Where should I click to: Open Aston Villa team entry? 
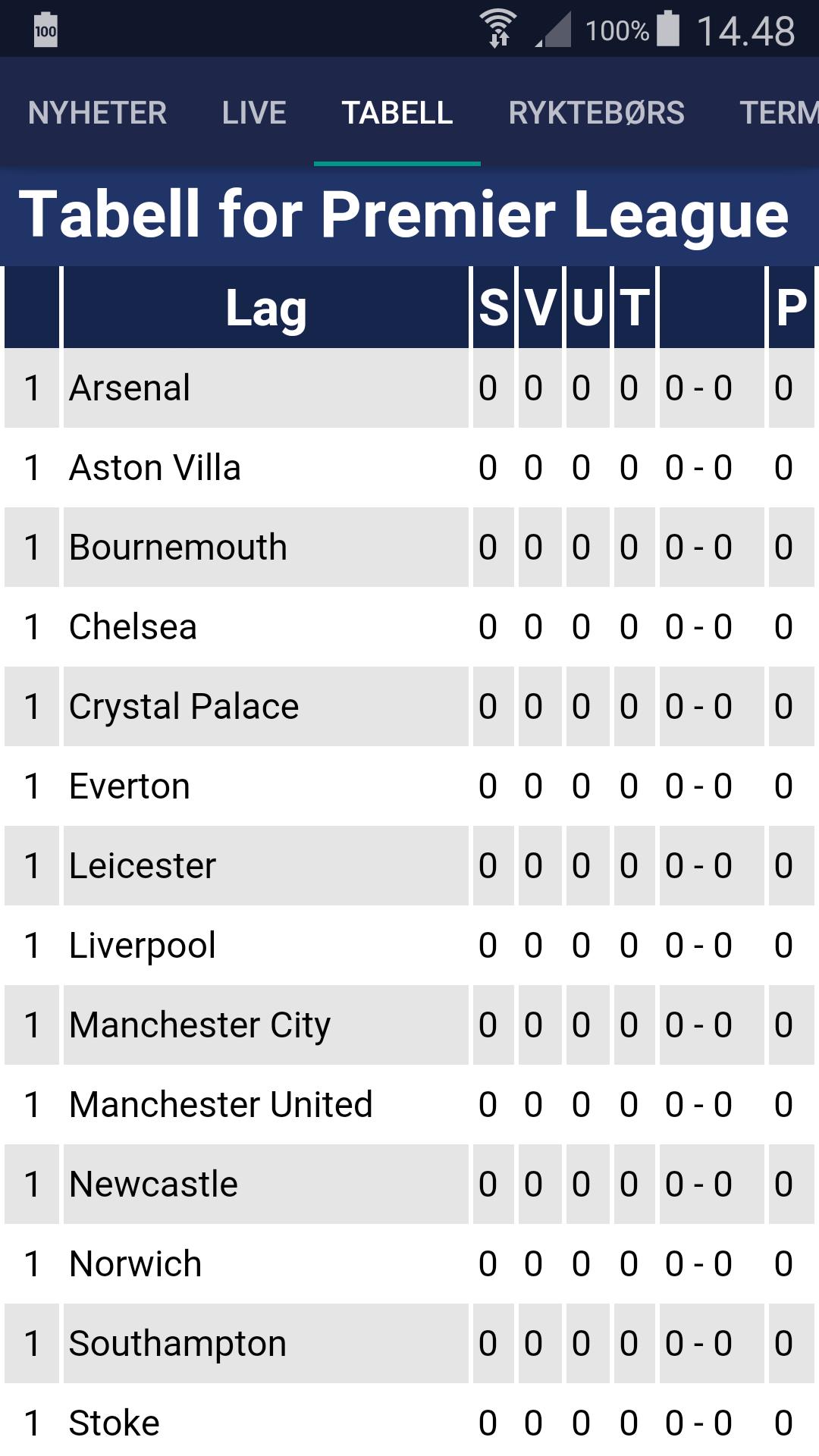click(x=155, y=468)
